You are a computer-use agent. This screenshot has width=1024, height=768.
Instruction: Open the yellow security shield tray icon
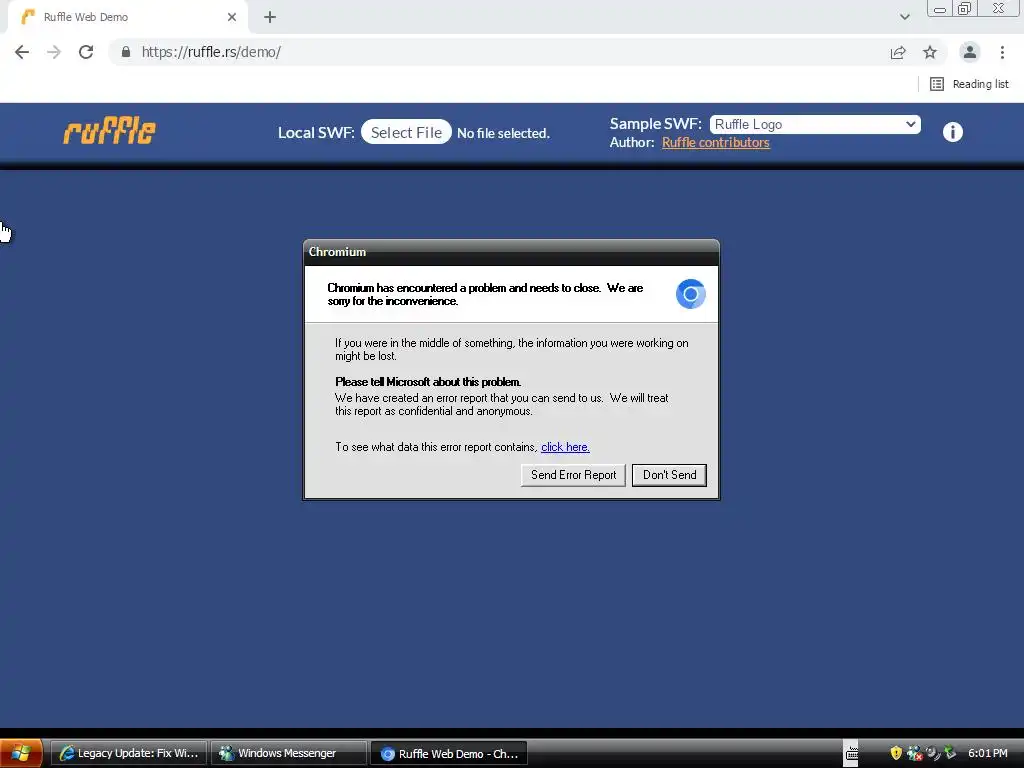click(896, 753)
